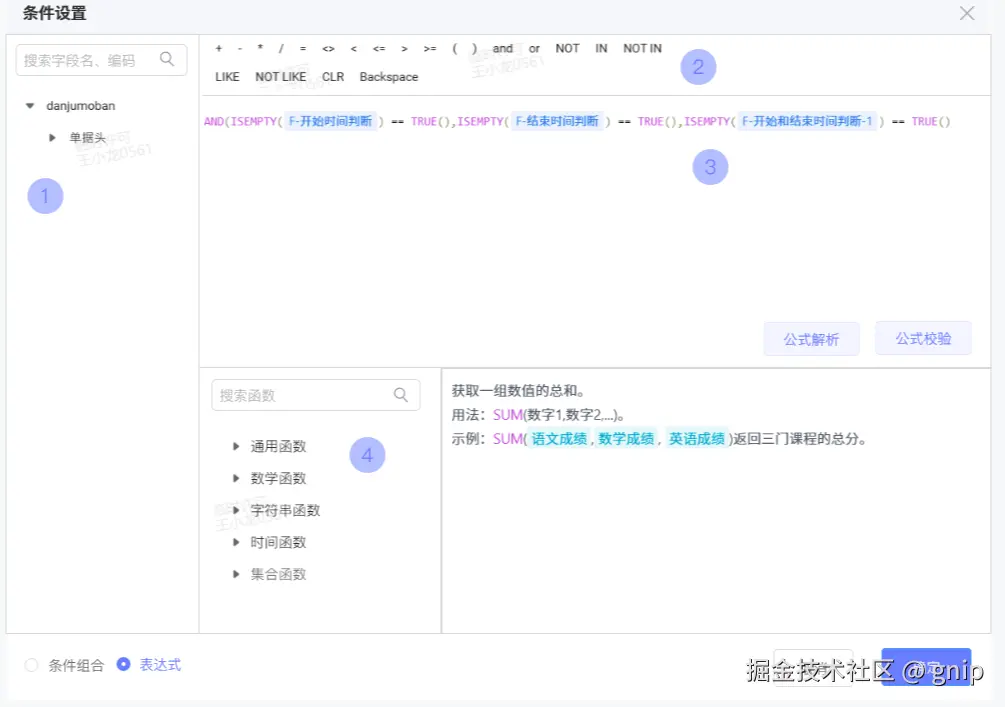Insert the divide operator
Screen dimensions: 1005x707
click(281, 49)
